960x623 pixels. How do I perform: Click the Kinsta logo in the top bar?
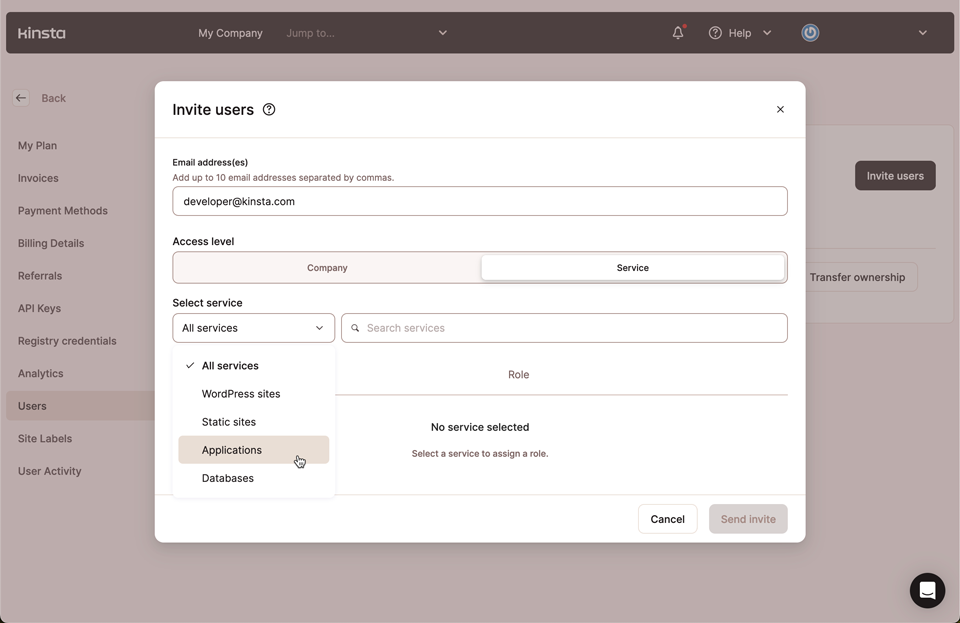point(42,32)
